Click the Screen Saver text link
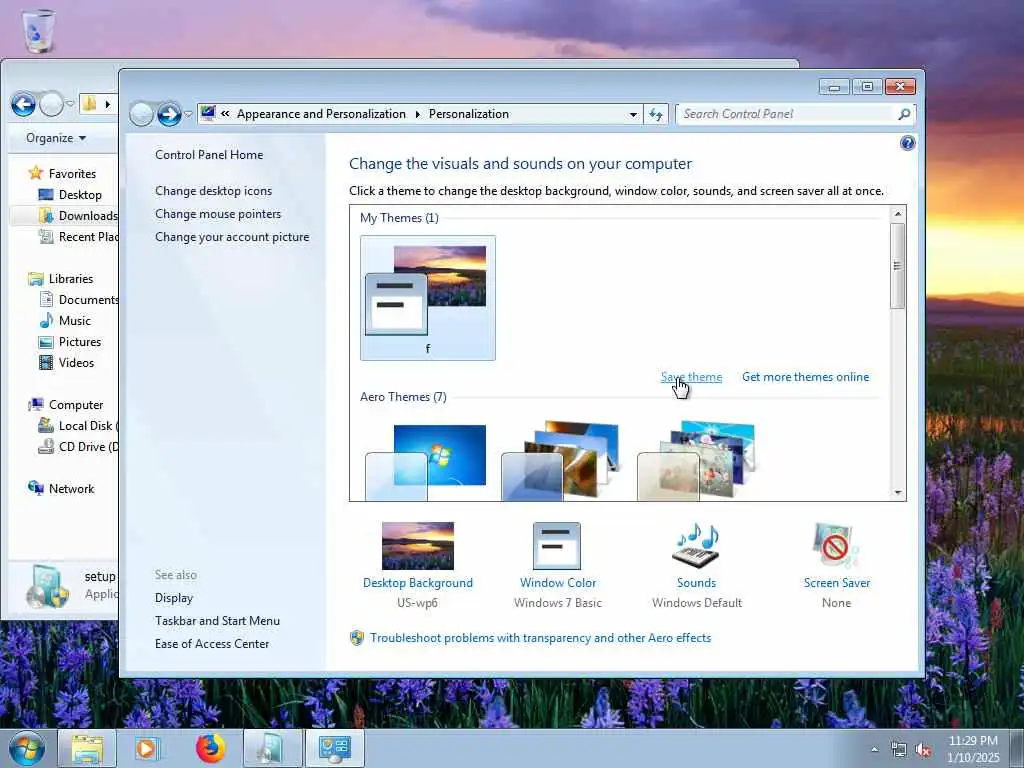 [837, 583]
